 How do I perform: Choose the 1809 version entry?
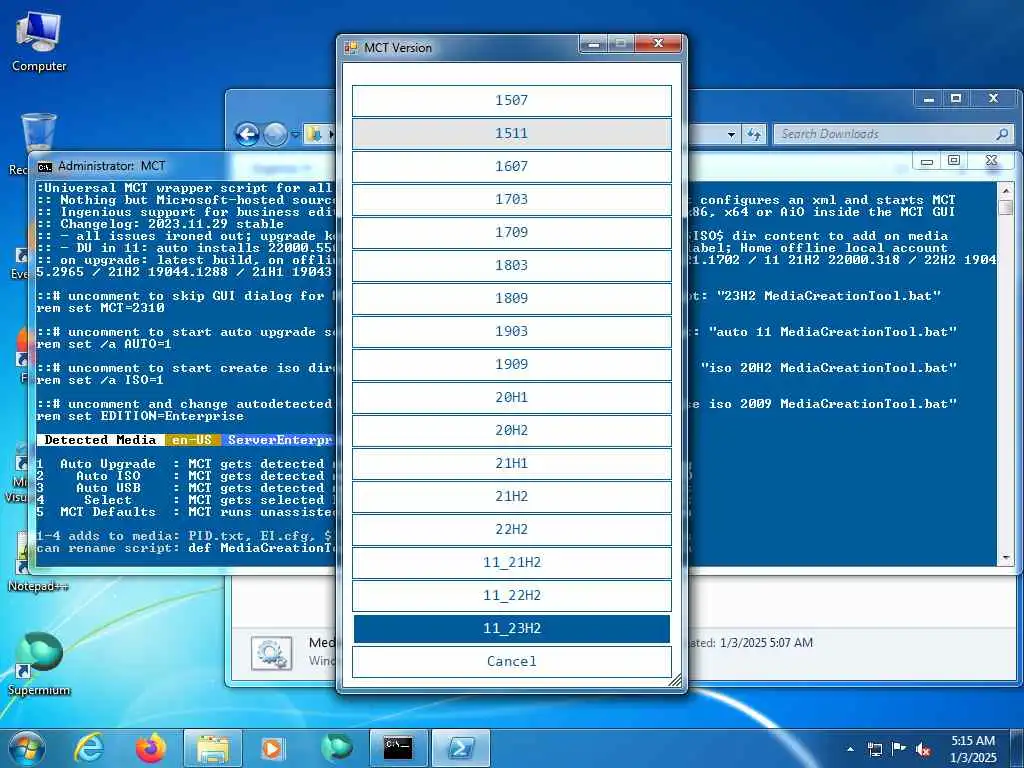[x=511, y=298]
